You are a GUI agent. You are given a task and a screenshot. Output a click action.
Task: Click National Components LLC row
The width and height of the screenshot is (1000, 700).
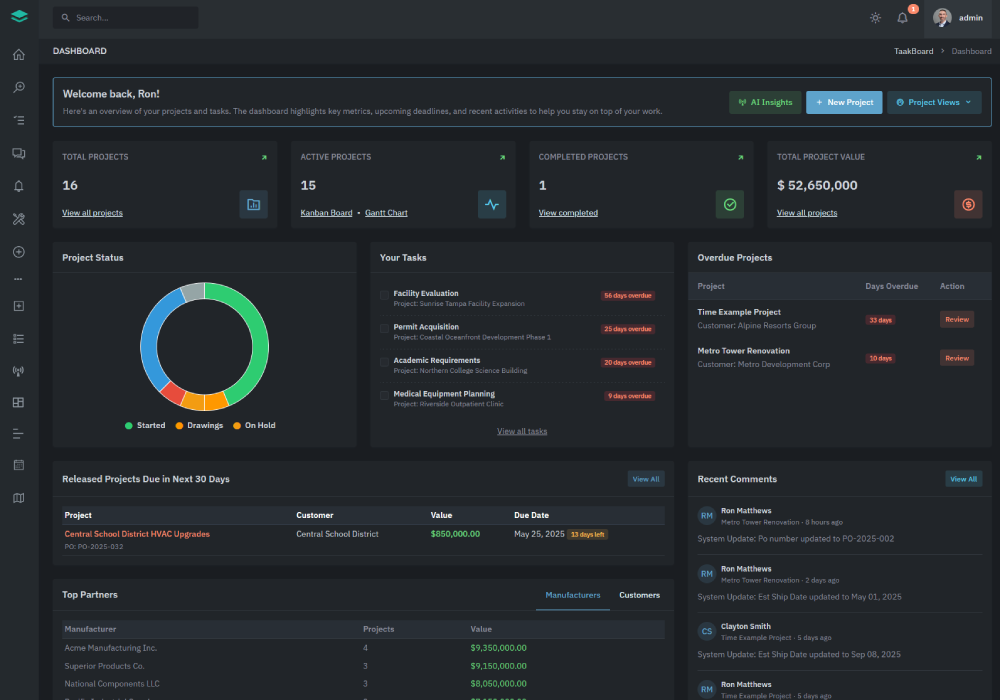pos(364,684)
